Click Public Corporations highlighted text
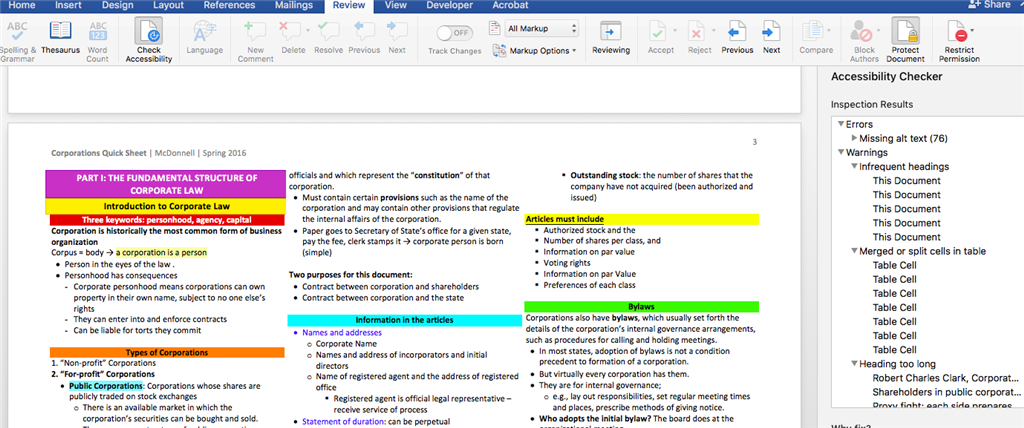1024x428 pixels. click(x=106, y=386)
